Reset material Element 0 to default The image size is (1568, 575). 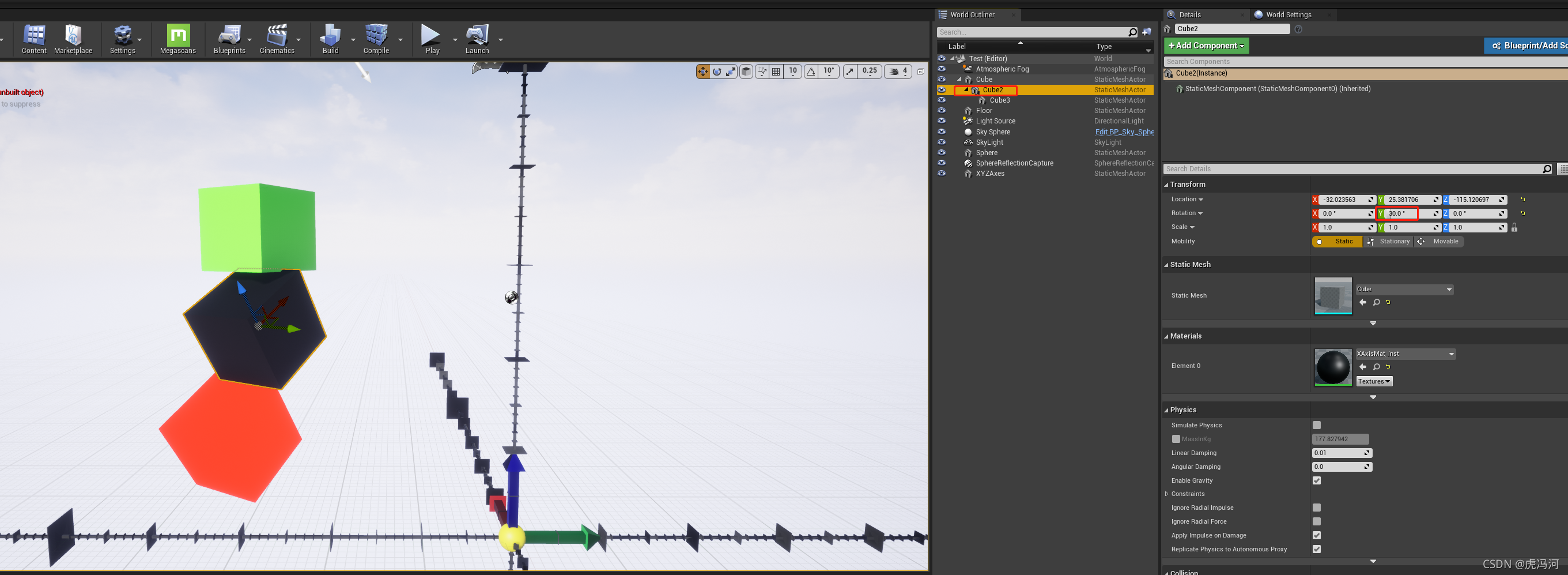[1388, 367]
